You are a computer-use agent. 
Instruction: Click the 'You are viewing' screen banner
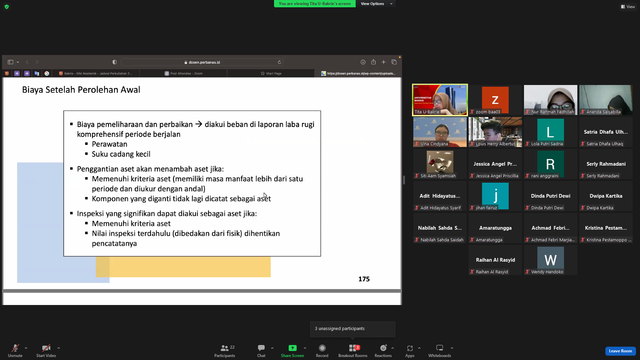tap(315, 4)
